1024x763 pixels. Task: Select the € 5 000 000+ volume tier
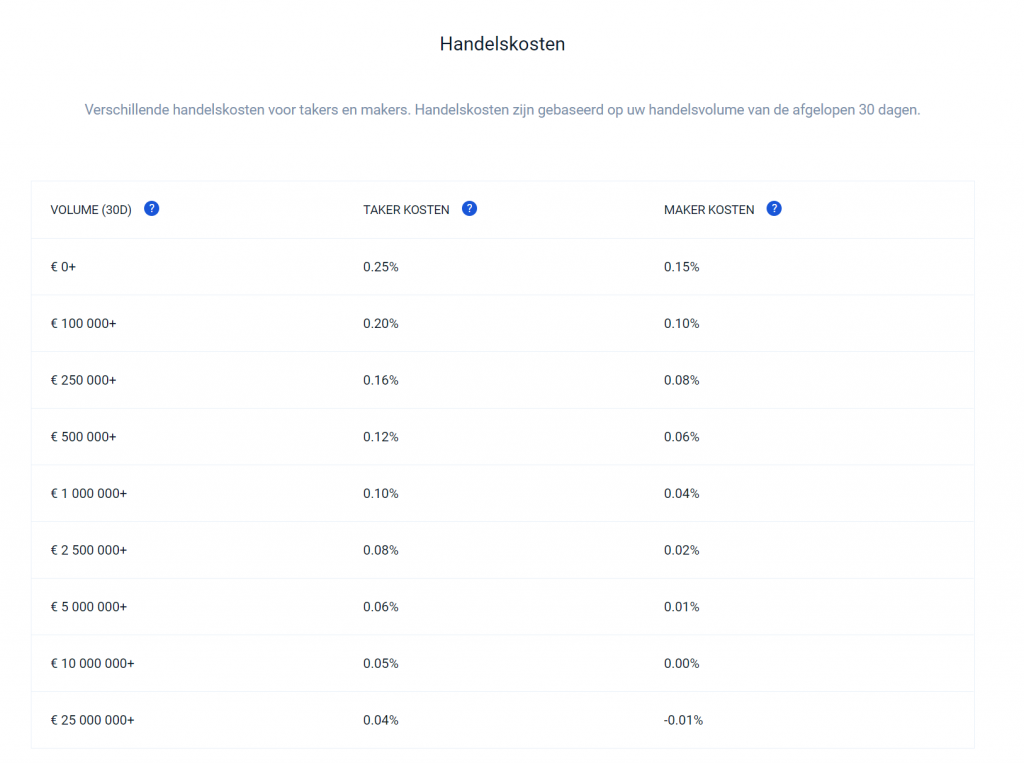pos(89,607)
